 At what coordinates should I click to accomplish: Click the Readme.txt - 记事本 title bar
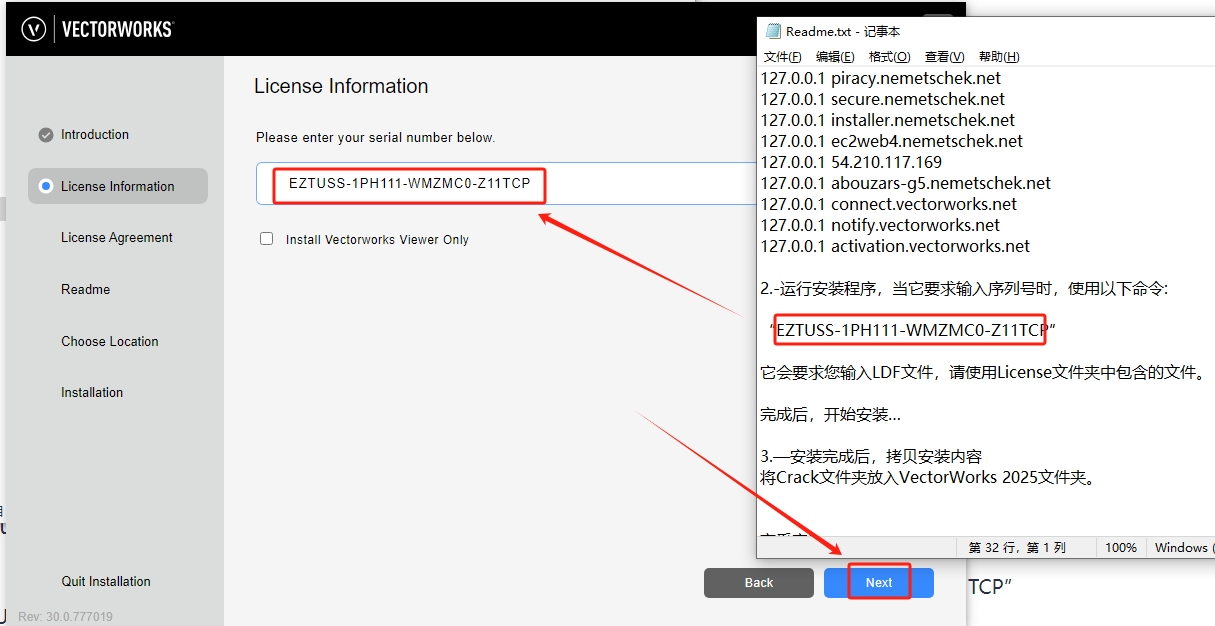coord(985,32)
